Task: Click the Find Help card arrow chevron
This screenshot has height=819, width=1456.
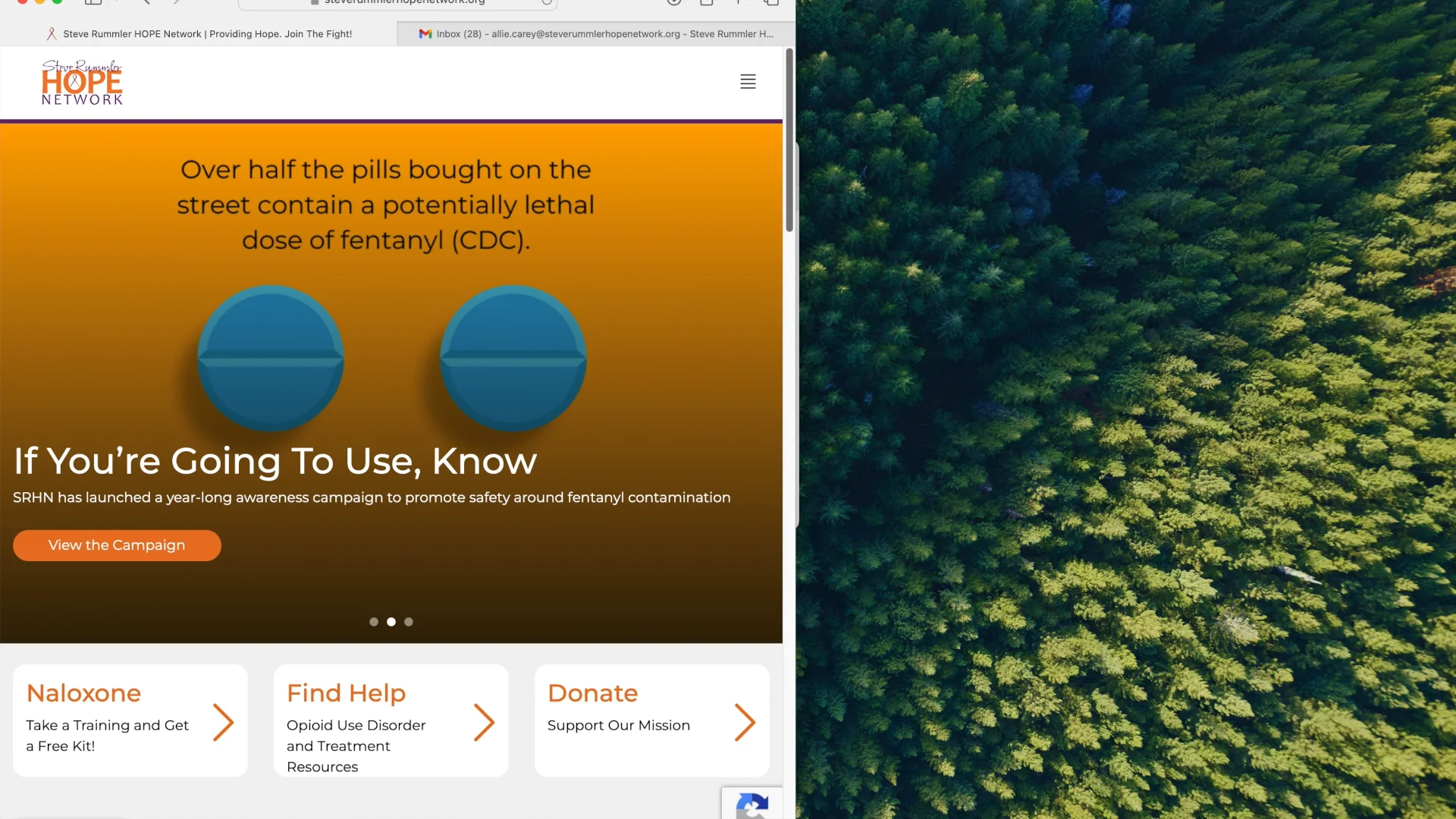Action: (x=484, y=722)
